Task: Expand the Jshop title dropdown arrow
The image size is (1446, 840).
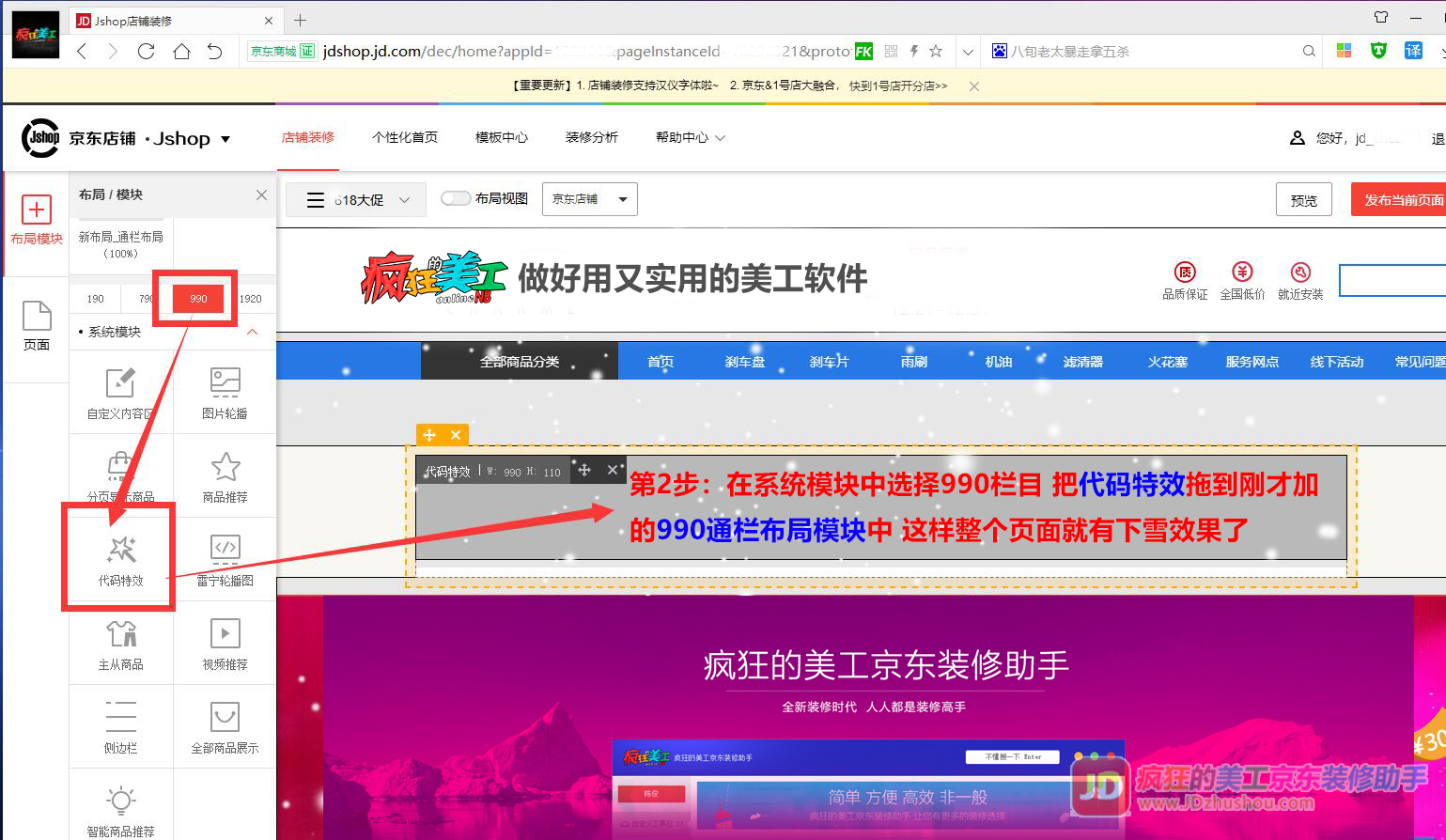Action: (225, 139)
